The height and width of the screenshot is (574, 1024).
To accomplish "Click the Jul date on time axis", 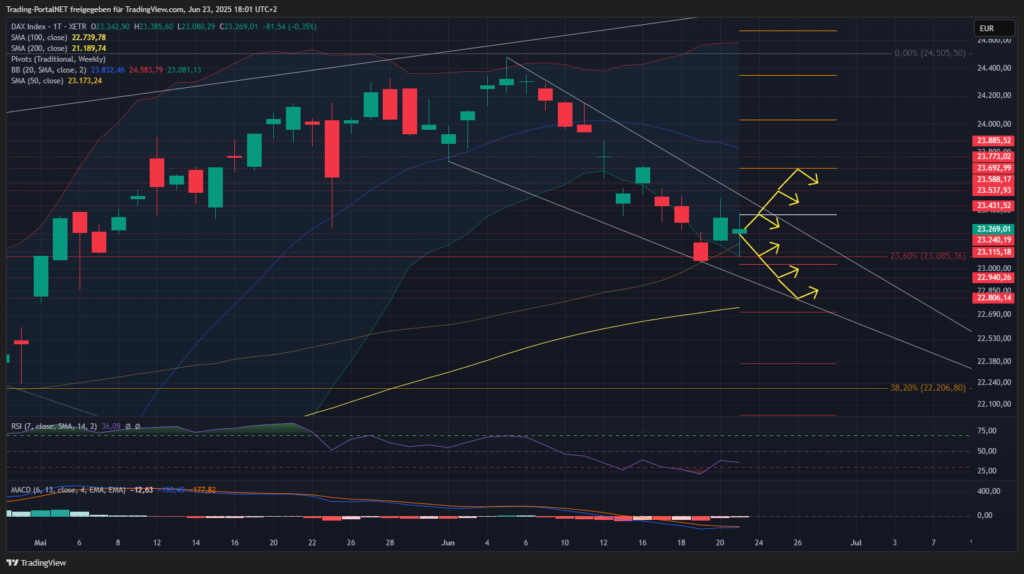I will pyautogui.click(x=856, y=541).
